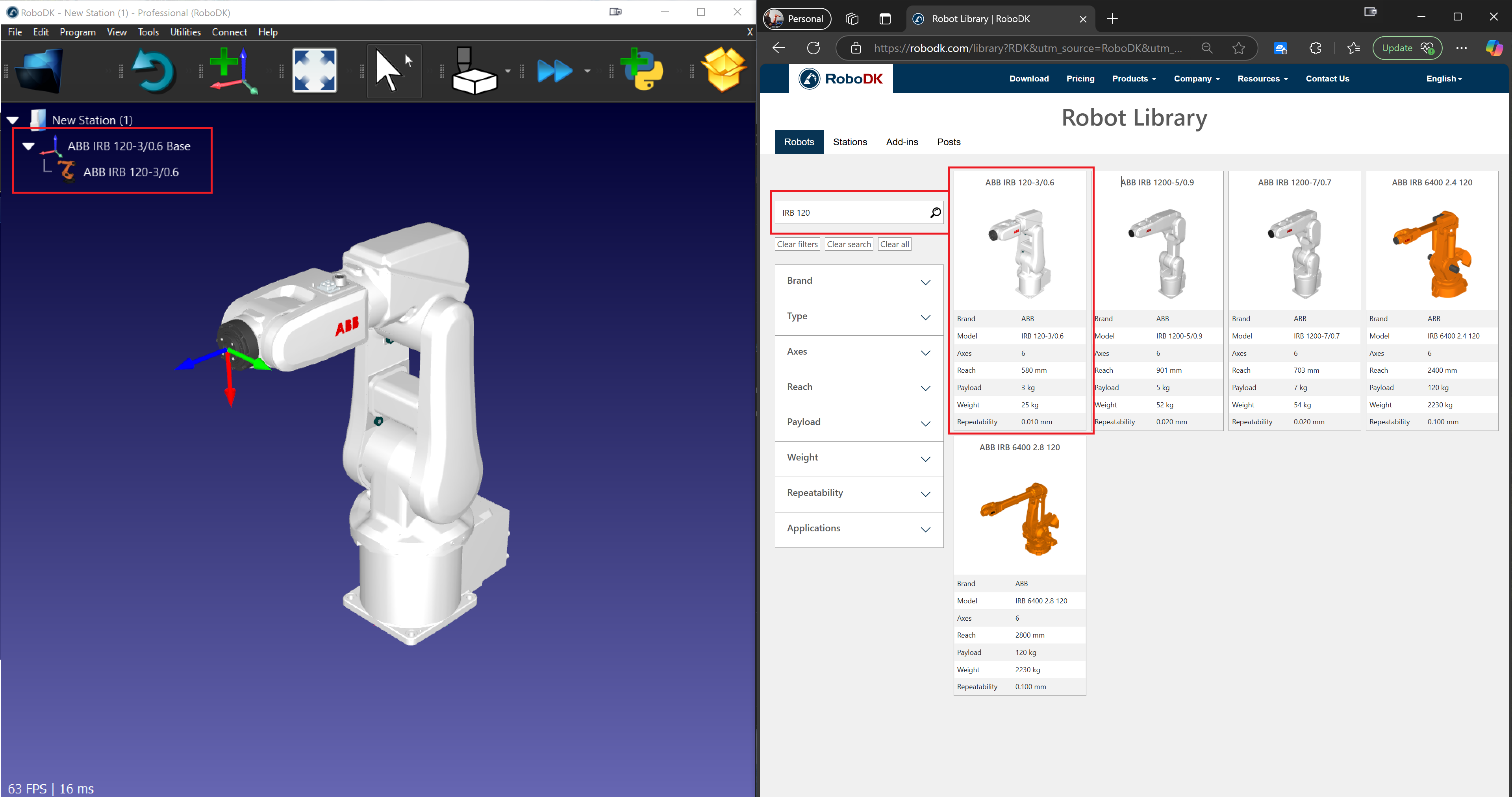Click the RoboDK logo on the webpage
The height and width of the screenshot is (797, 1512).
pos(841,78)
